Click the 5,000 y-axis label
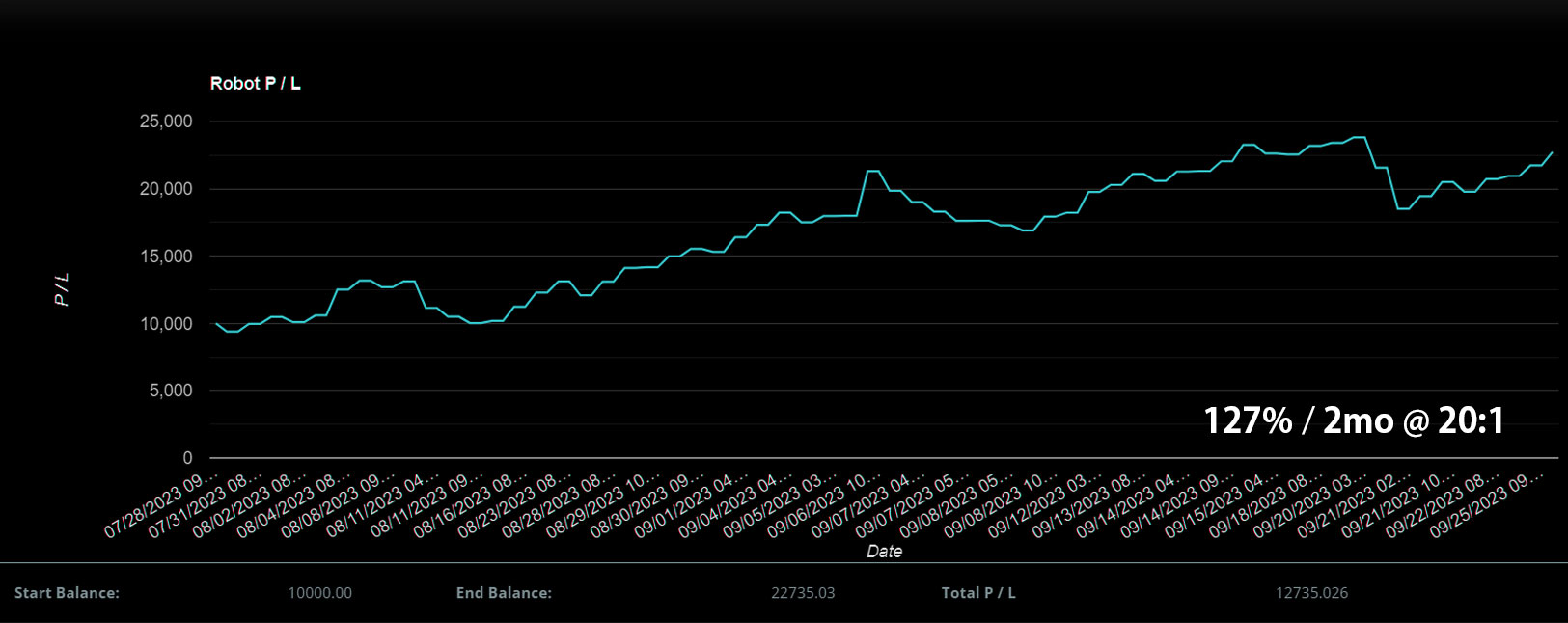1568x623 pixels. 170,391
